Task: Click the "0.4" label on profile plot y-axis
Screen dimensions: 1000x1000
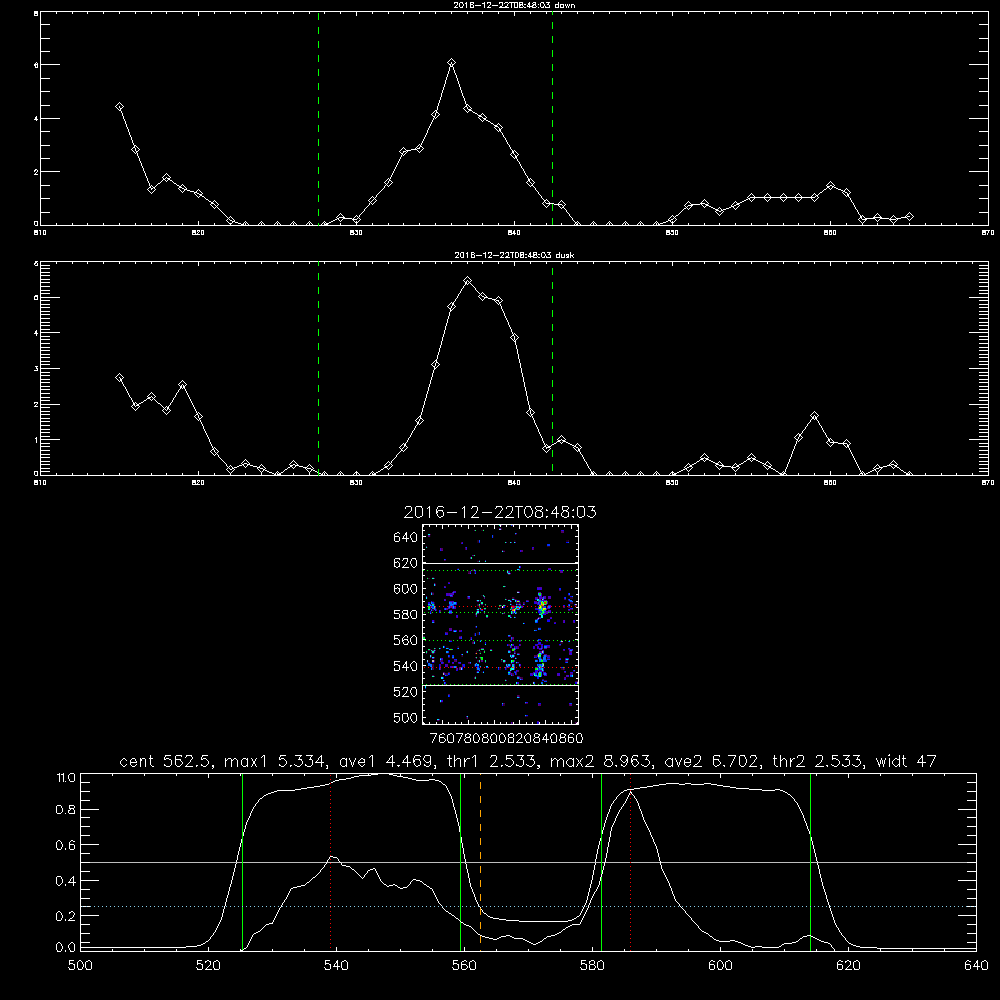Action: [x=66, y=881]
